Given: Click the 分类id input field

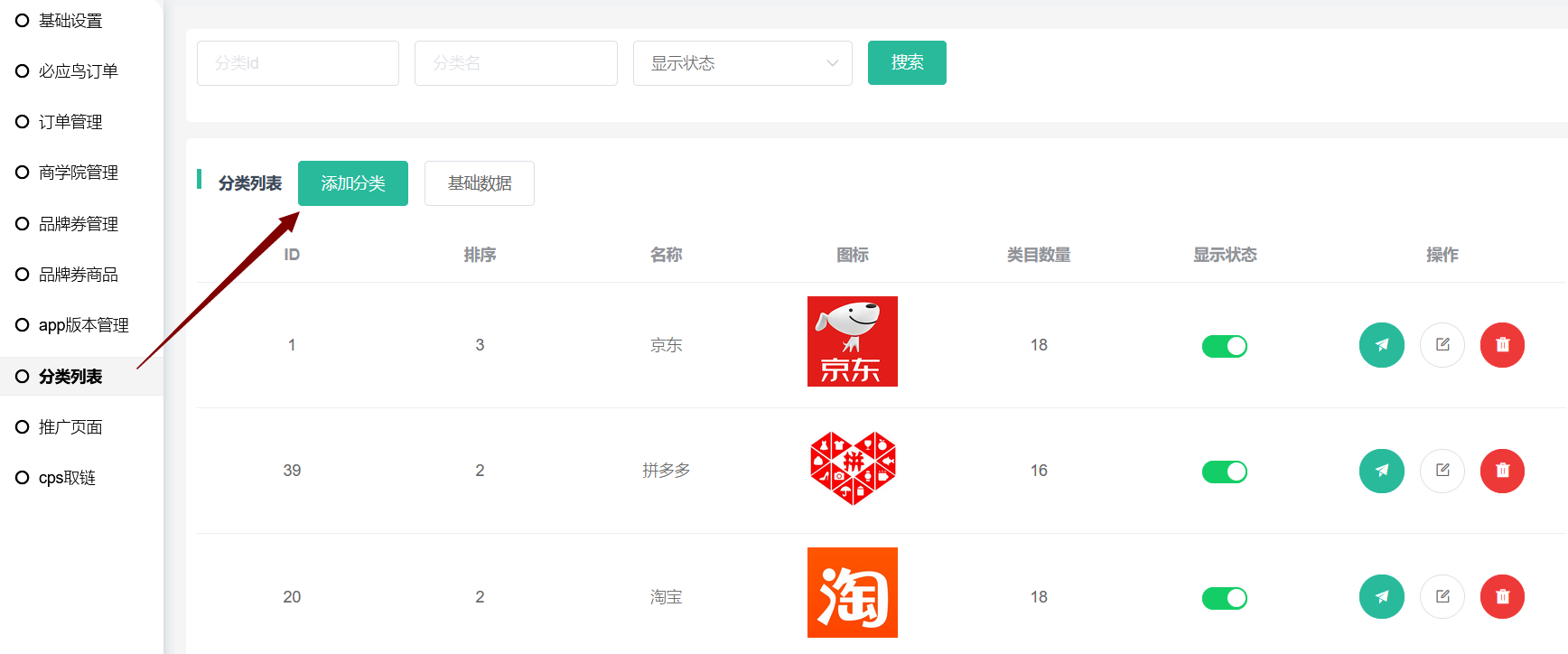Looking at the screenshot, I should point(298,63).
